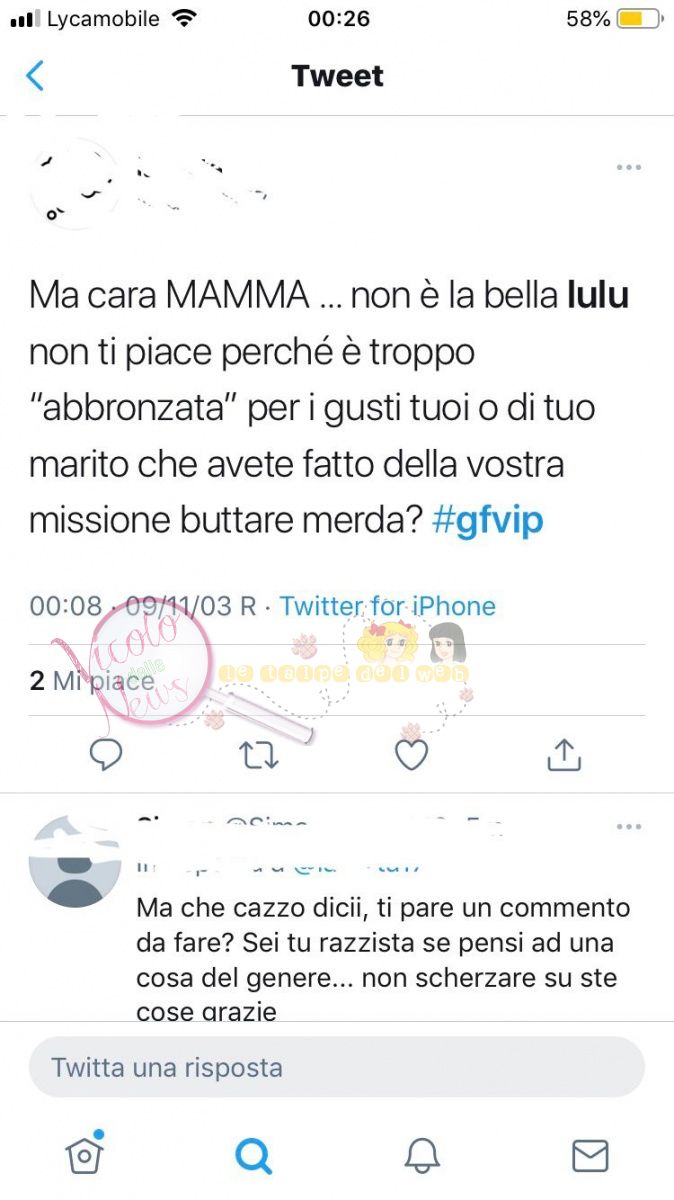This screenshot has width=674, height=1200.
Task: Like the tweet with the heart icon
Action: [x=411, y=755]
